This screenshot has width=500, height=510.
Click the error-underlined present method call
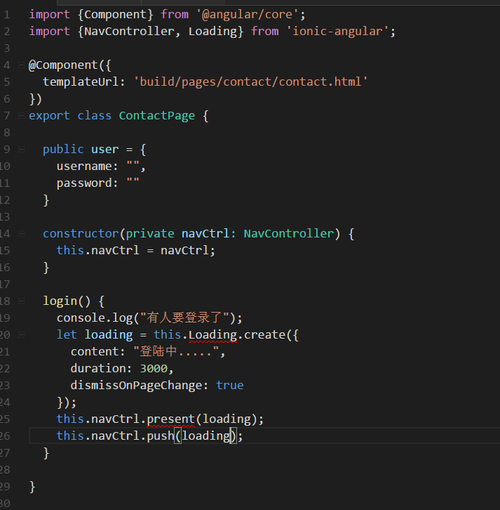[171, 419]
